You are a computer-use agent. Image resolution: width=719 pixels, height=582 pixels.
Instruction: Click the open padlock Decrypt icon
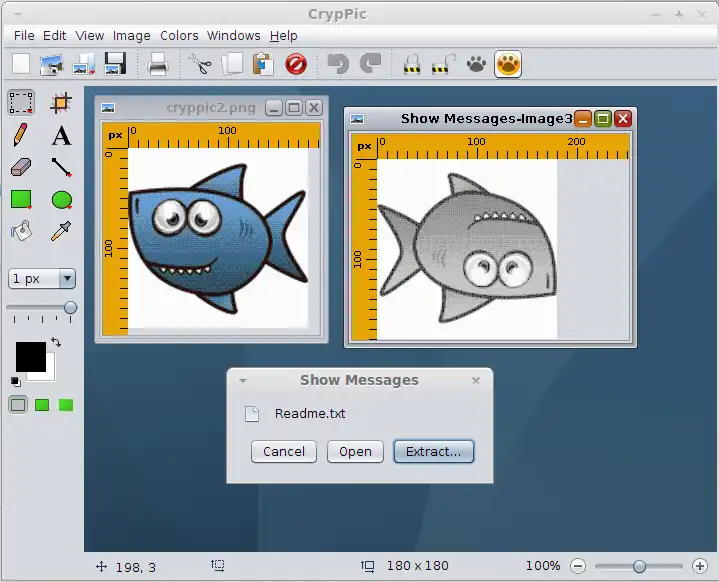click(444, 64)
